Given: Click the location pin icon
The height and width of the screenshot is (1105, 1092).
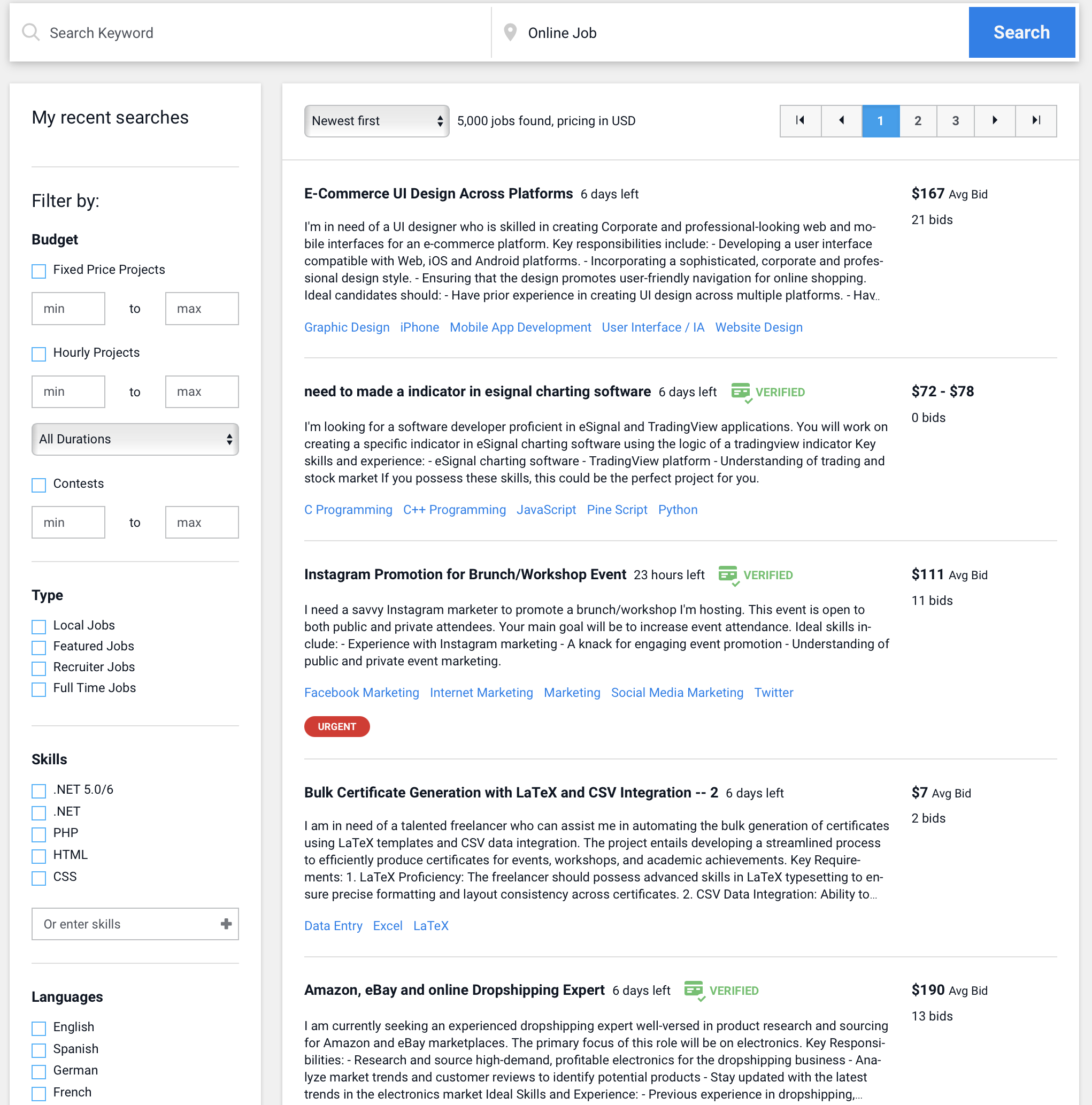Looking at the screenshot, I should click(510, 33).
